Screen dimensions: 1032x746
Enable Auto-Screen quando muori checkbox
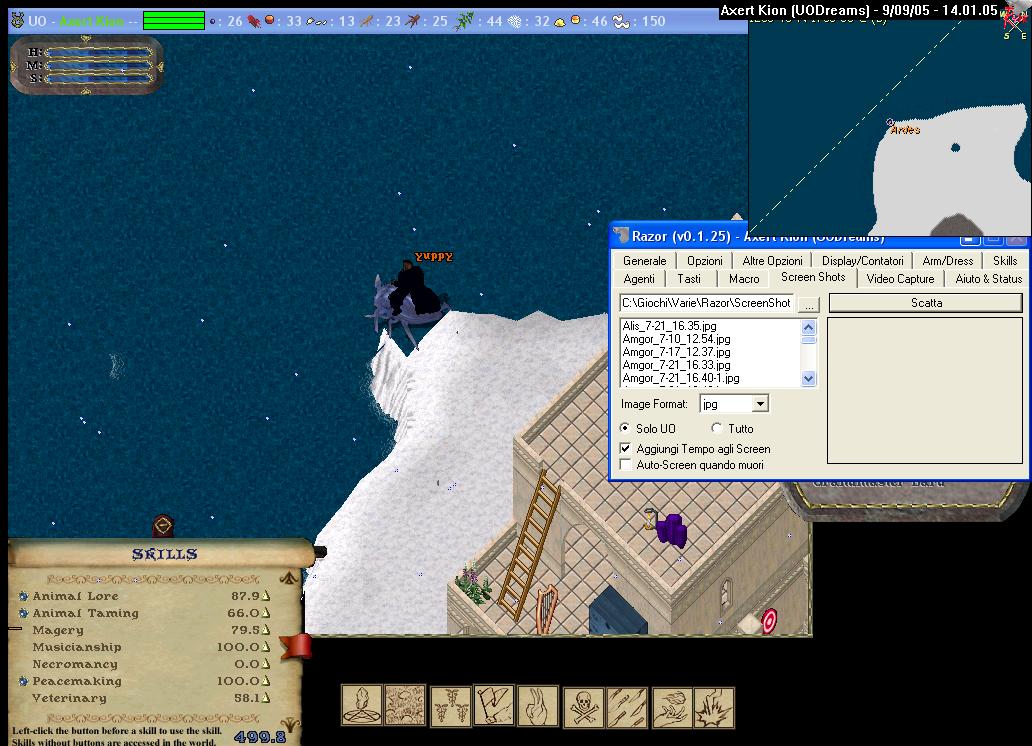click(x=627, y=465)
